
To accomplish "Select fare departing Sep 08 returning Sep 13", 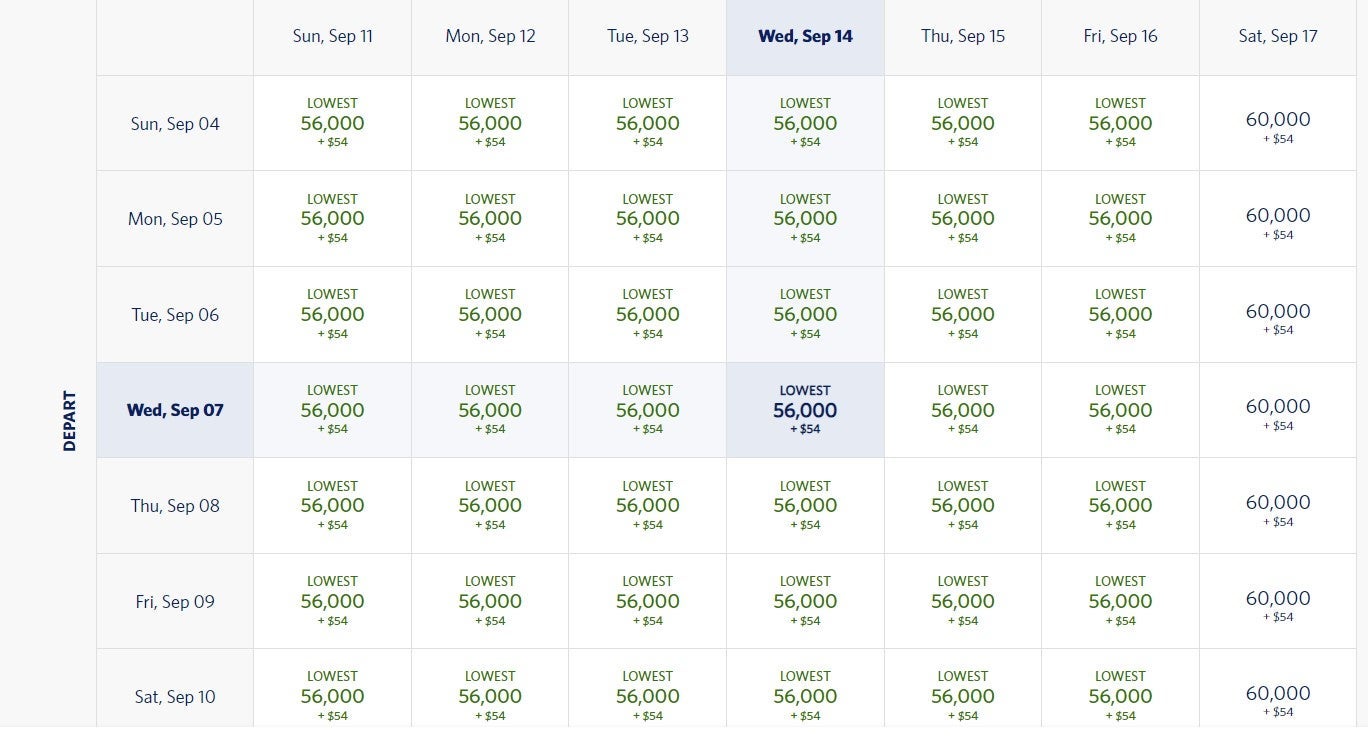I will pyautogui.click(x=647, y=505).
